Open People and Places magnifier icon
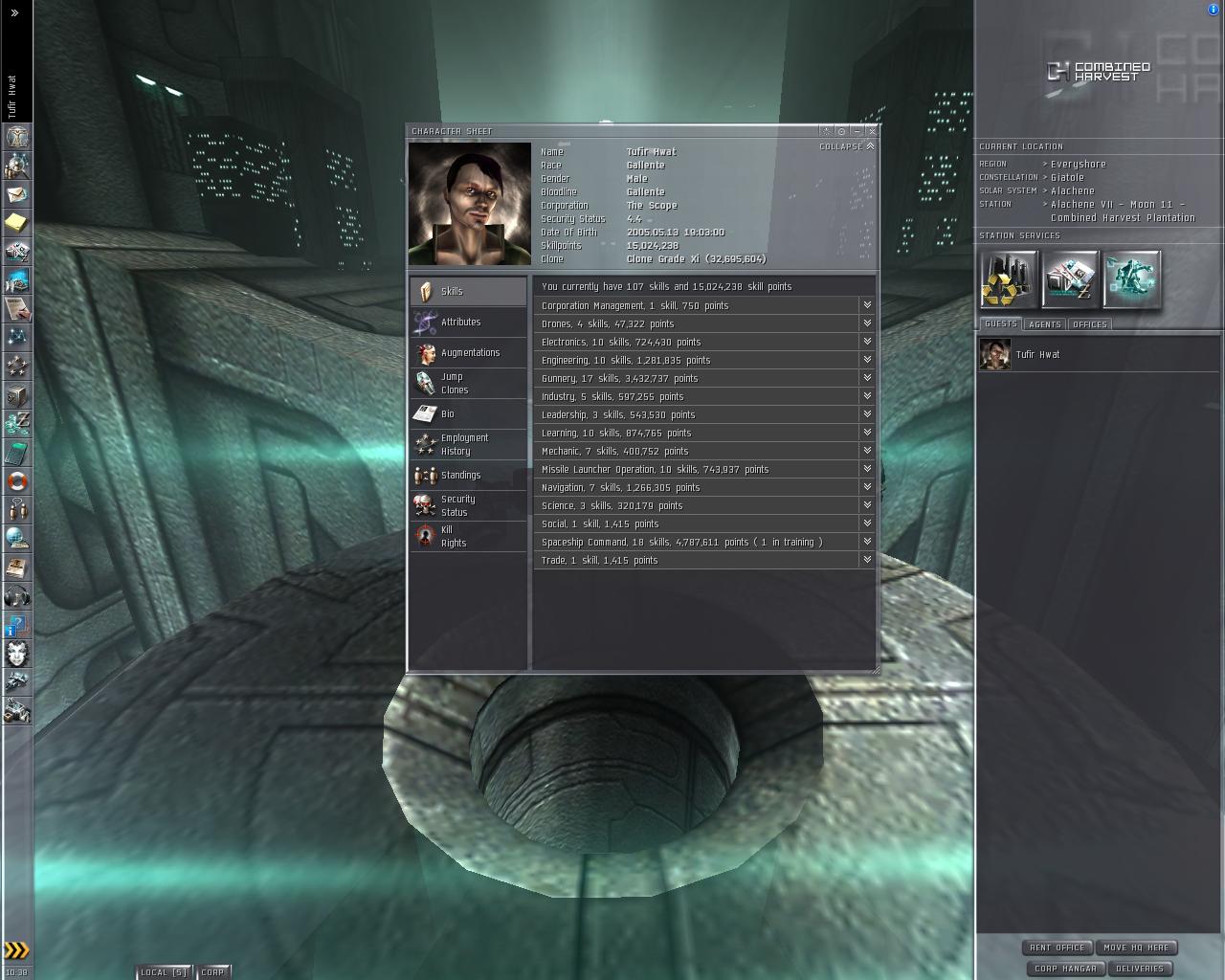 coord(17,166)
